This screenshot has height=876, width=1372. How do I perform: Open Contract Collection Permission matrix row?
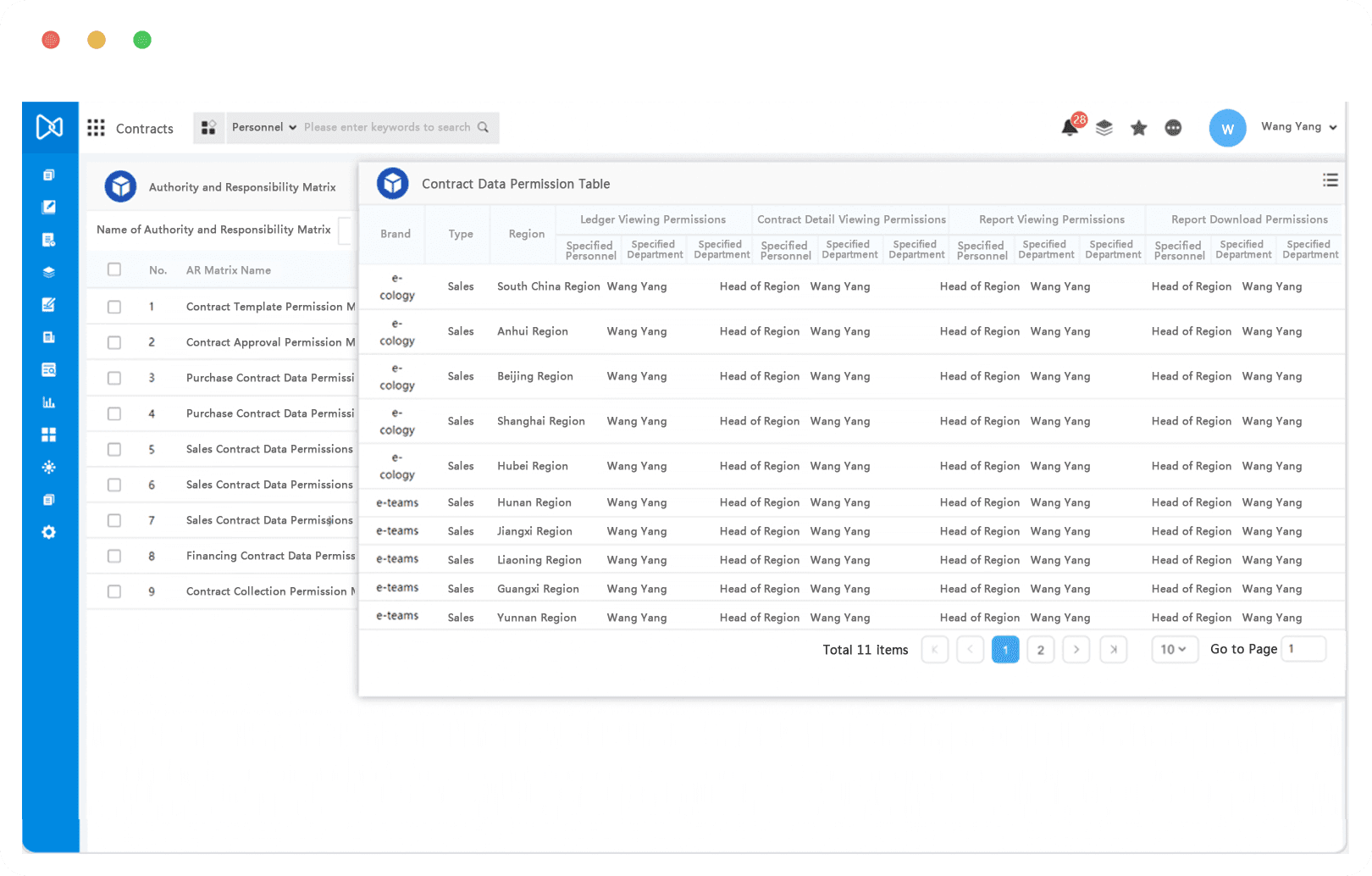coord(222,591)
